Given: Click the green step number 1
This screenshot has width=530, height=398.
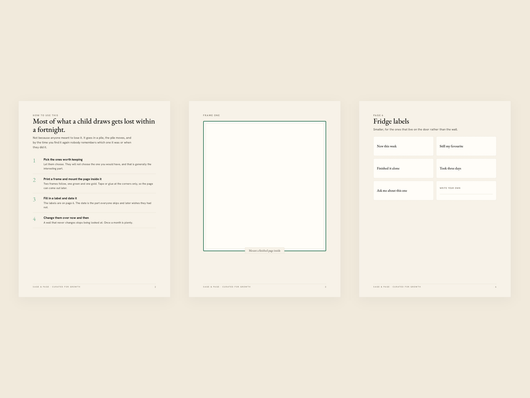Looking at the screenshot, I should click(34, 161).
